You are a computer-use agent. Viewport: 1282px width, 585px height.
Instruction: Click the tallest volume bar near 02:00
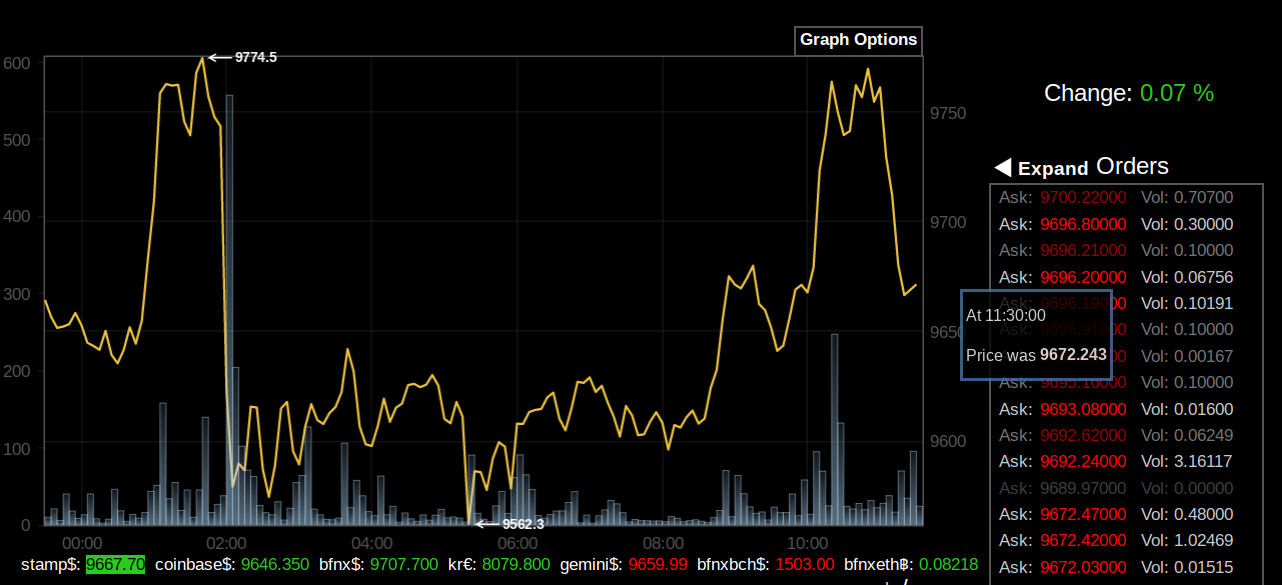point(229,300)
